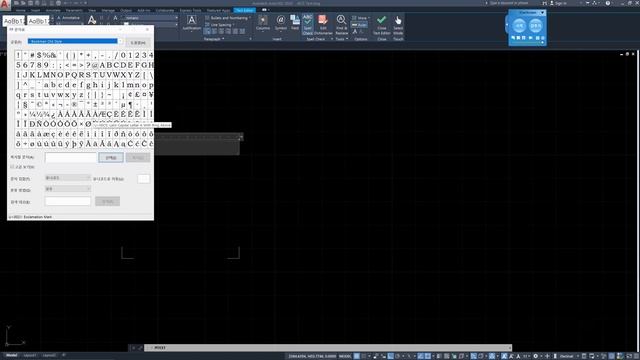The height and width of the screenshot is (360, 640).
Task: Click the large text mask A icon
Action: [92, 20]
